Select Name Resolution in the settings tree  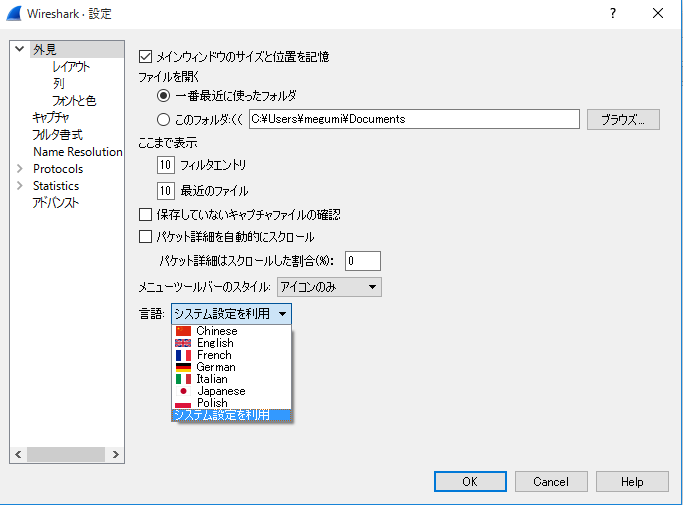78,152
